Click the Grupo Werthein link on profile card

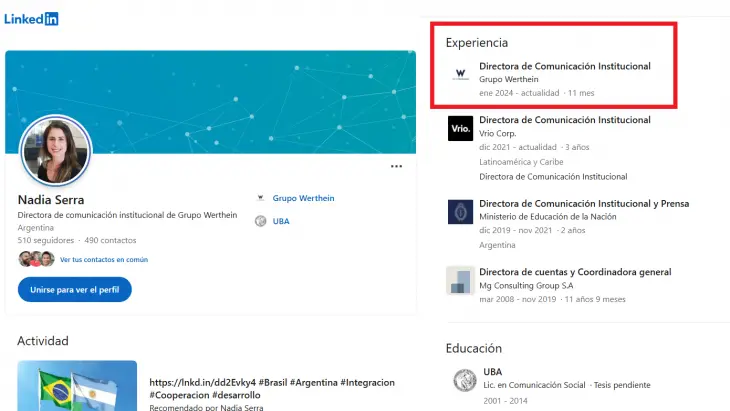pyautogui.click(x=303, y=198)
